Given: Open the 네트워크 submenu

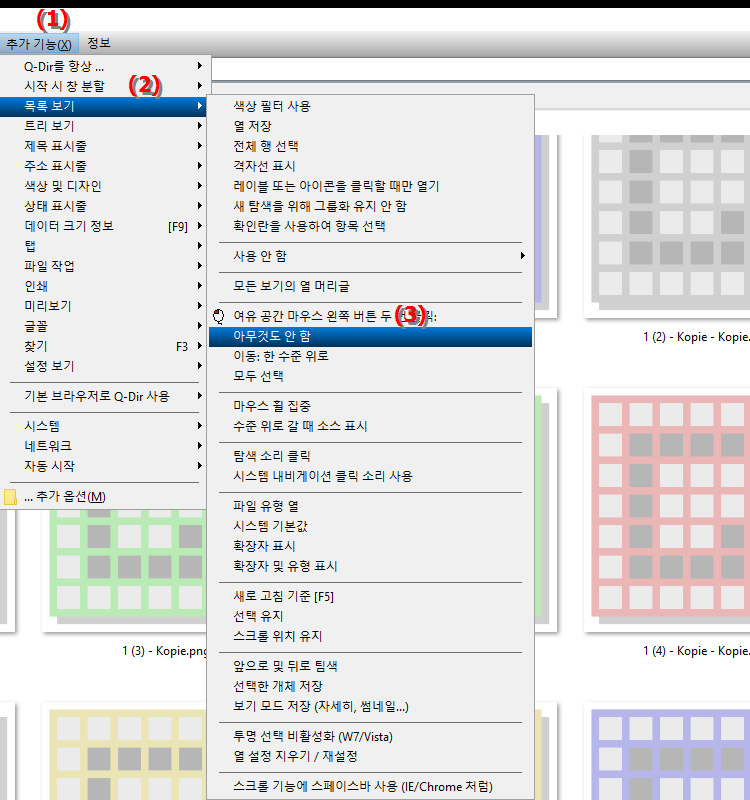Looking at the screenshot, I should [105, 446].
